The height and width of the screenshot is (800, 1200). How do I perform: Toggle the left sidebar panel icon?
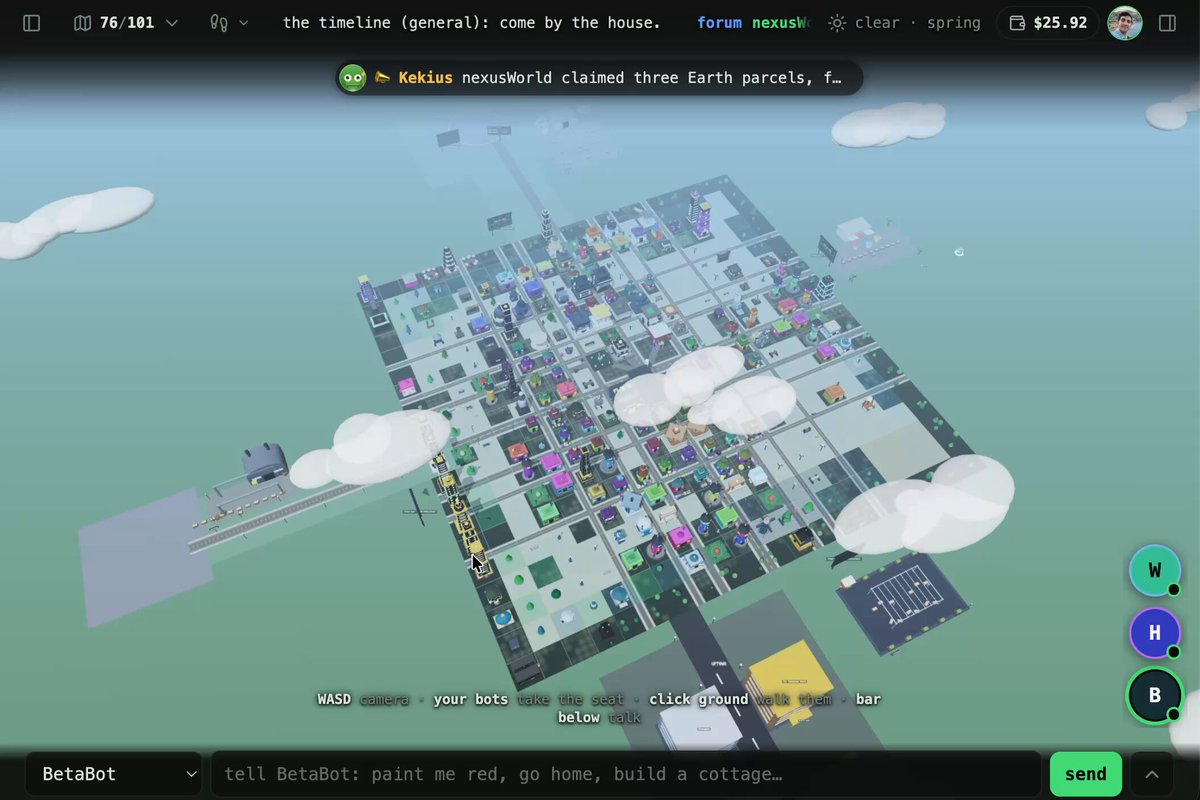coord(32,23)
